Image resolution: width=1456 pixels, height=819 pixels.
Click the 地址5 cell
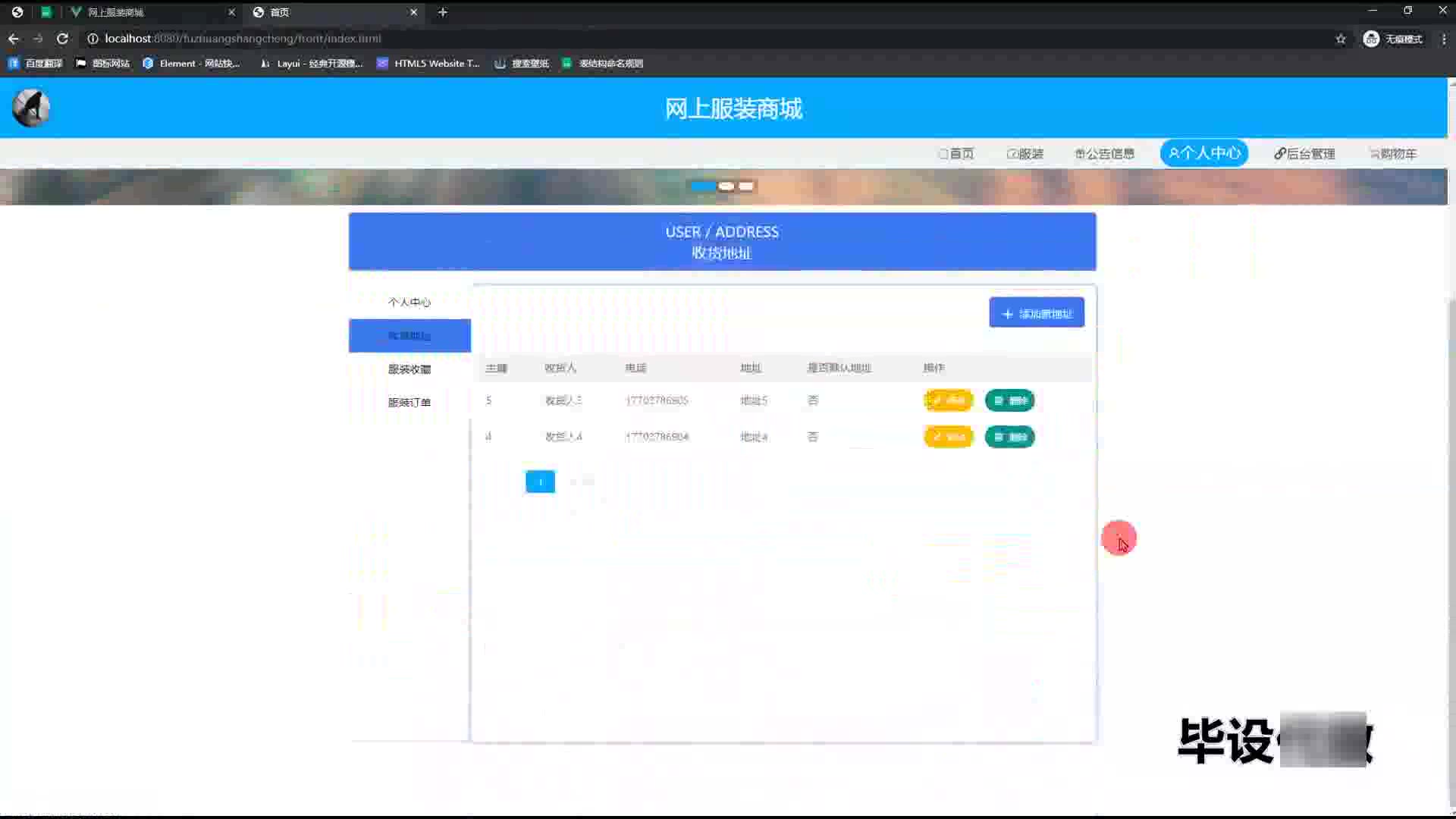754,400
